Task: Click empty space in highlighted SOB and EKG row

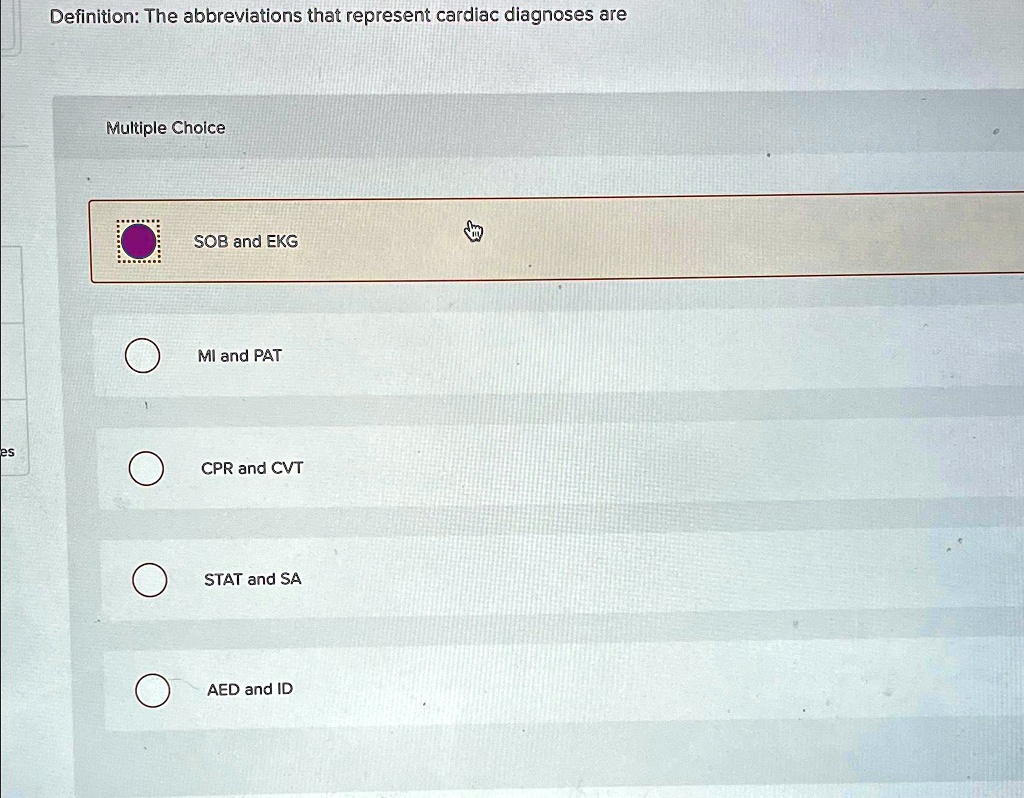Action: [700, 240]
